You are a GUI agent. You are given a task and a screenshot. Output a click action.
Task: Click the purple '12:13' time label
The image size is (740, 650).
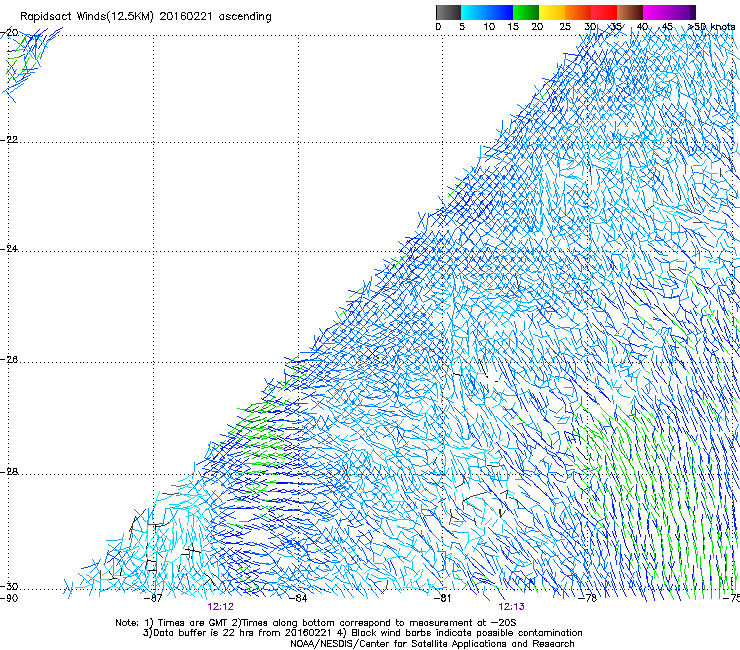pos(512,607)
